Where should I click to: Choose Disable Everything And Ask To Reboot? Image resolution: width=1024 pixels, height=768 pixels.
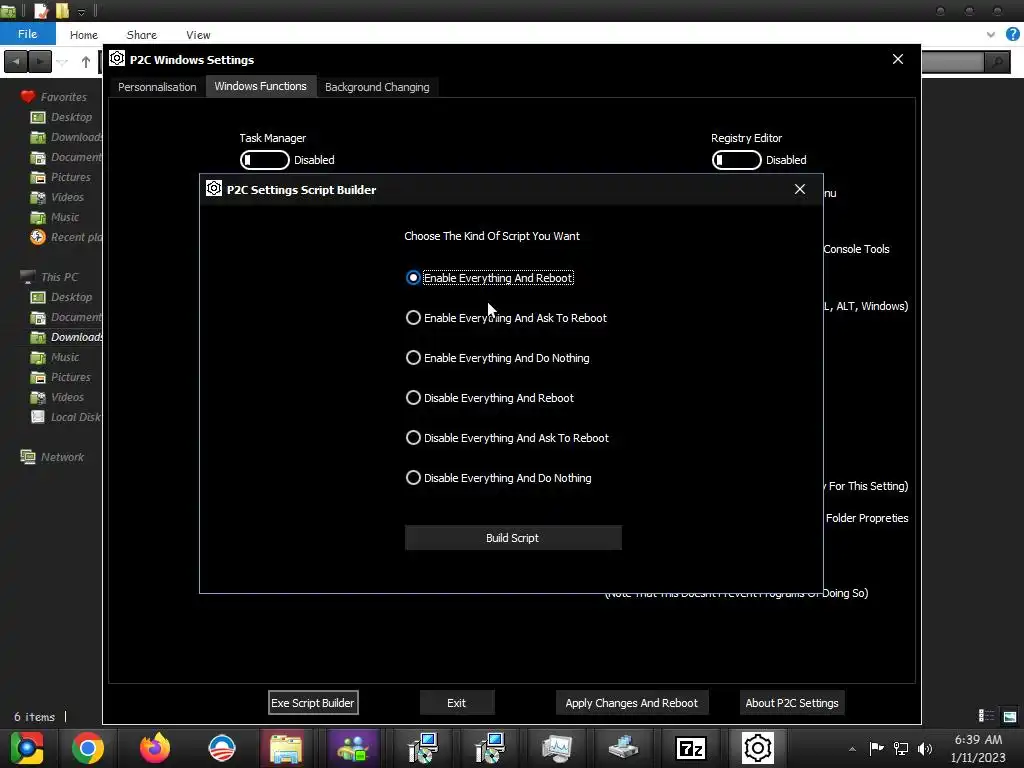coord(507,438)
